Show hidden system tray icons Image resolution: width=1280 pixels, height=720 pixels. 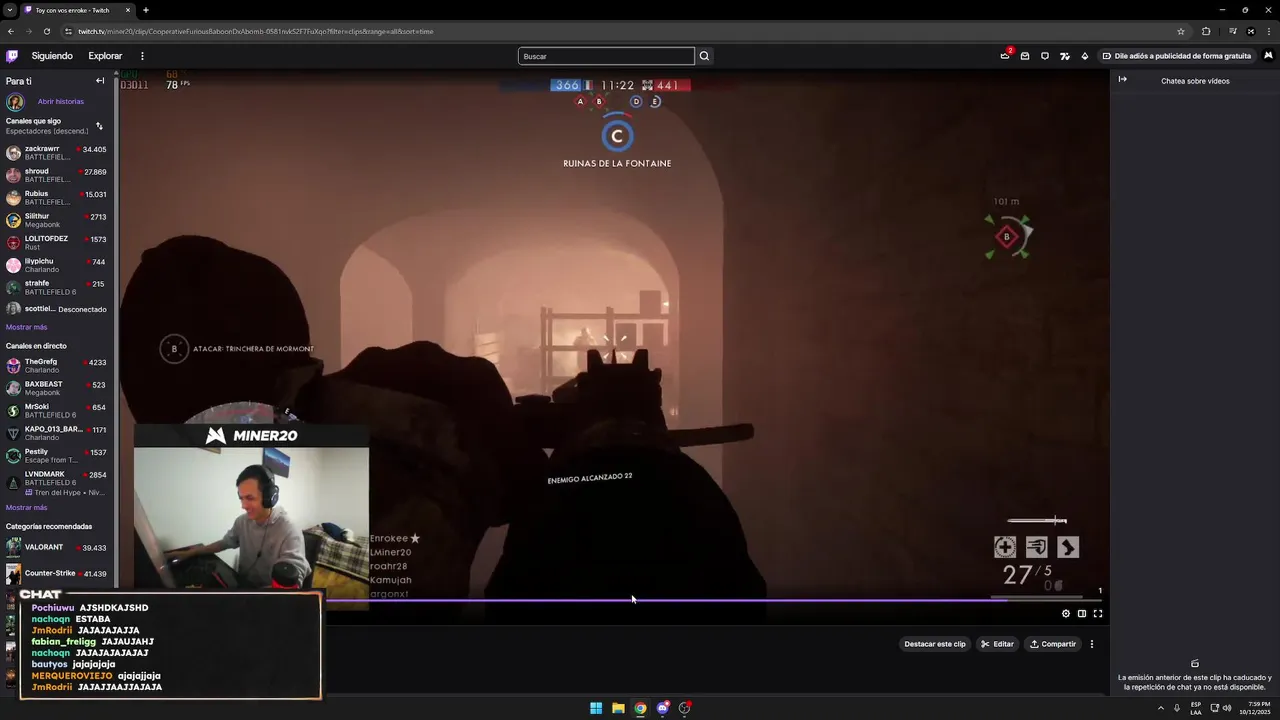[x=1161, y=708]
